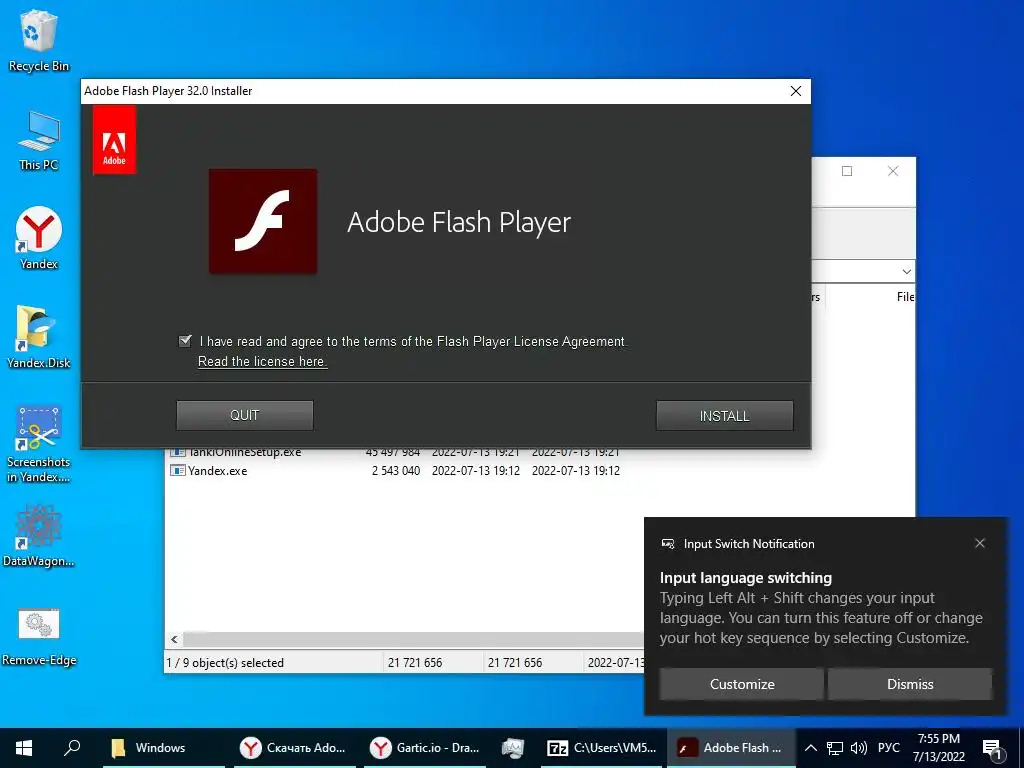Click the Flash Player logo tile
This screenshot has width=1024, height=768.
click(x=263, y=221)
